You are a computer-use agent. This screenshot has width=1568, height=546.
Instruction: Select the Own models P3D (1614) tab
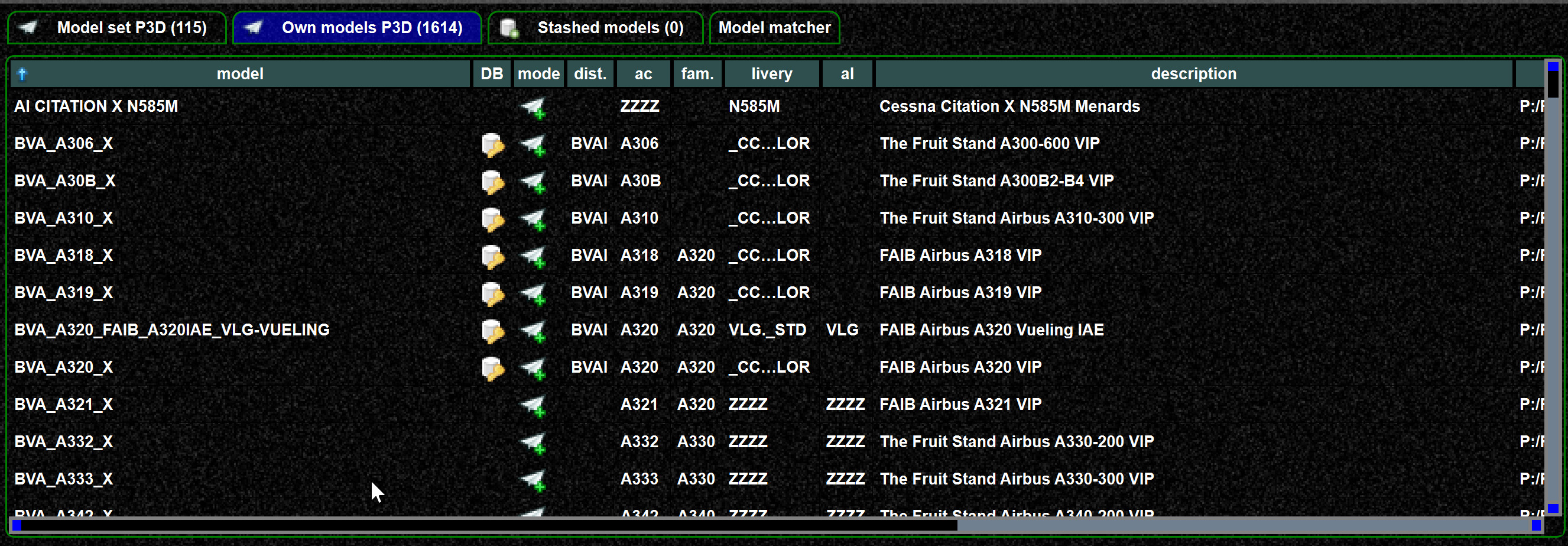click(357, 27)
